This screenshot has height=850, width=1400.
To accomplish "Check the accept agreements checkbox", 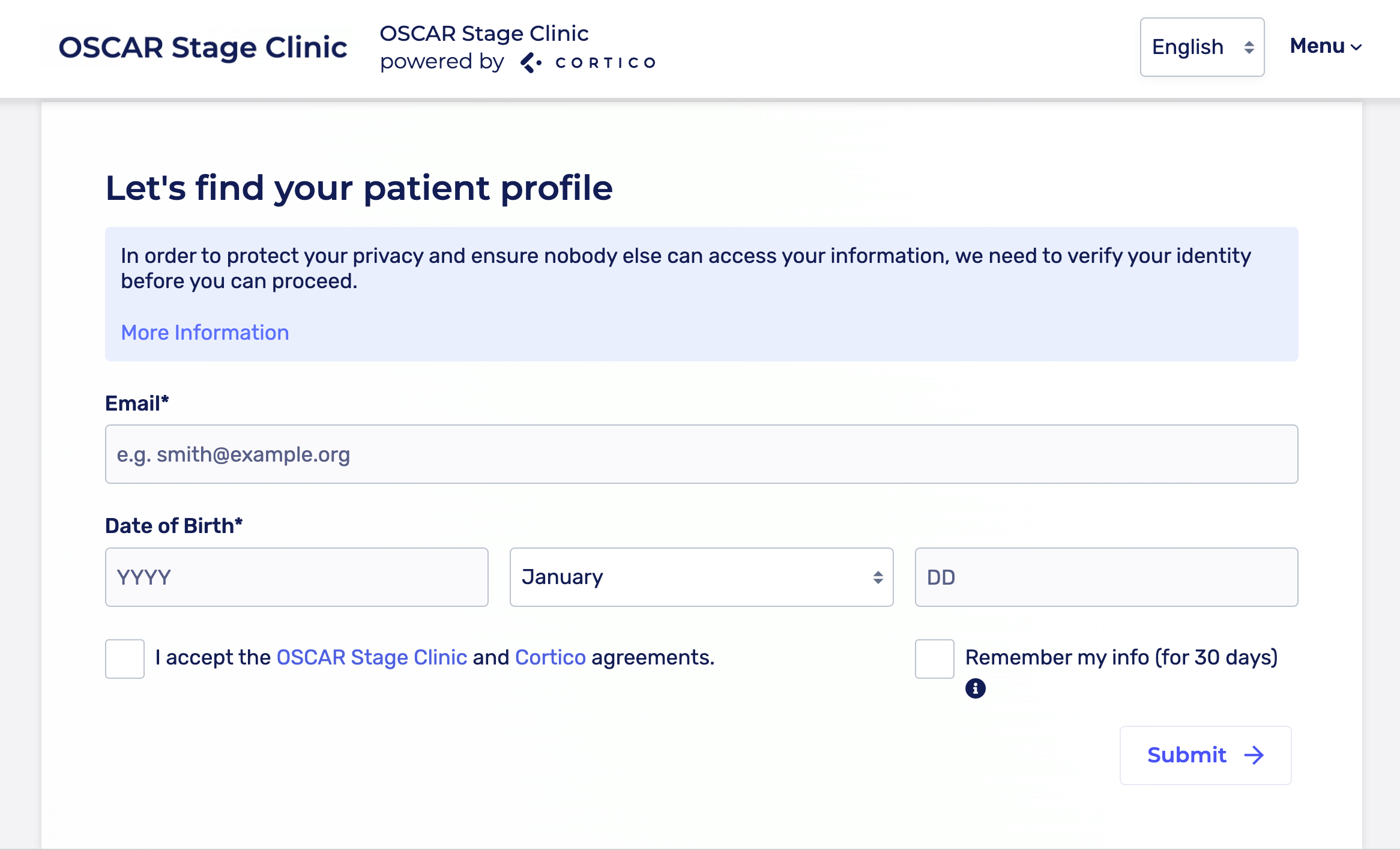I will click(x=125, y=659).
